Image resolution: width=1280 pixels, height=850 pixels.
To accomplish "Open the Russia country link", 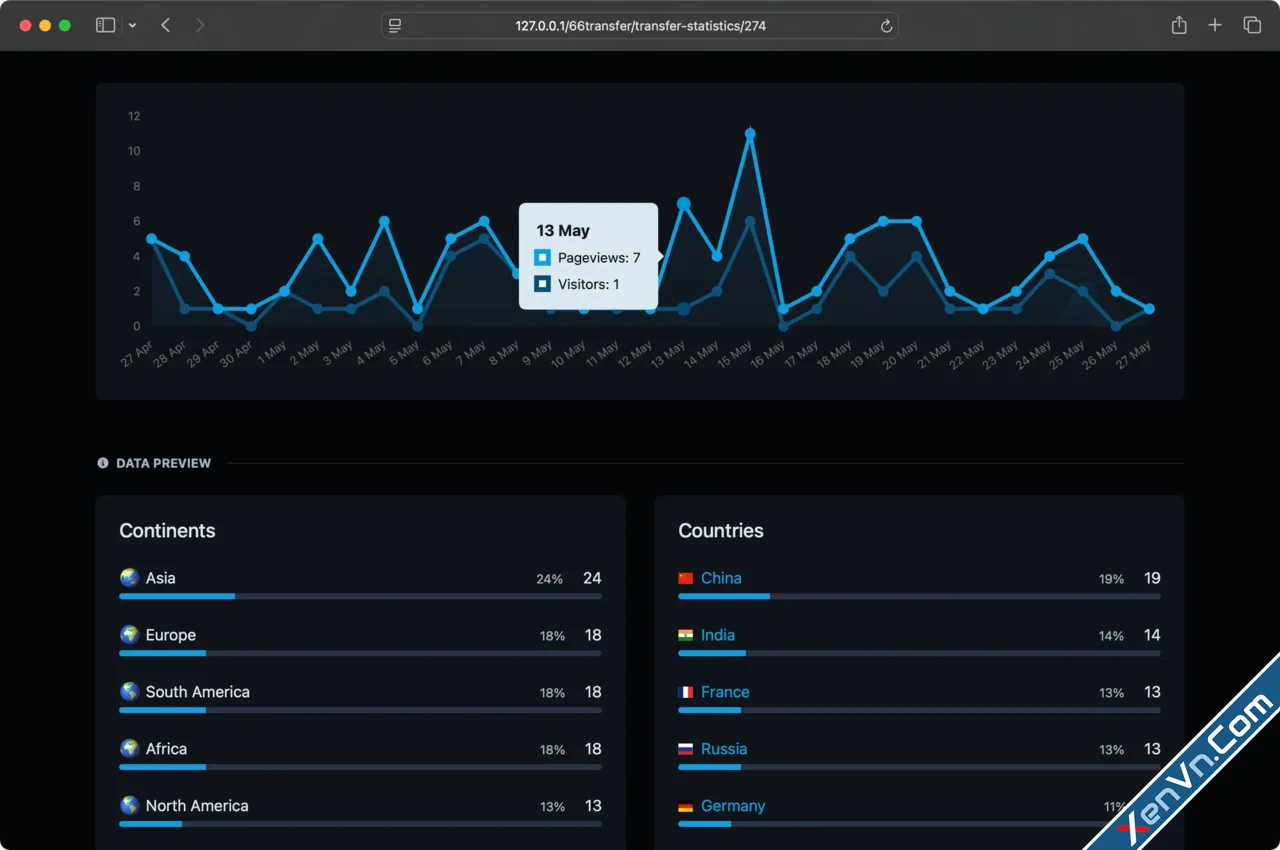I will coord(724,749).
